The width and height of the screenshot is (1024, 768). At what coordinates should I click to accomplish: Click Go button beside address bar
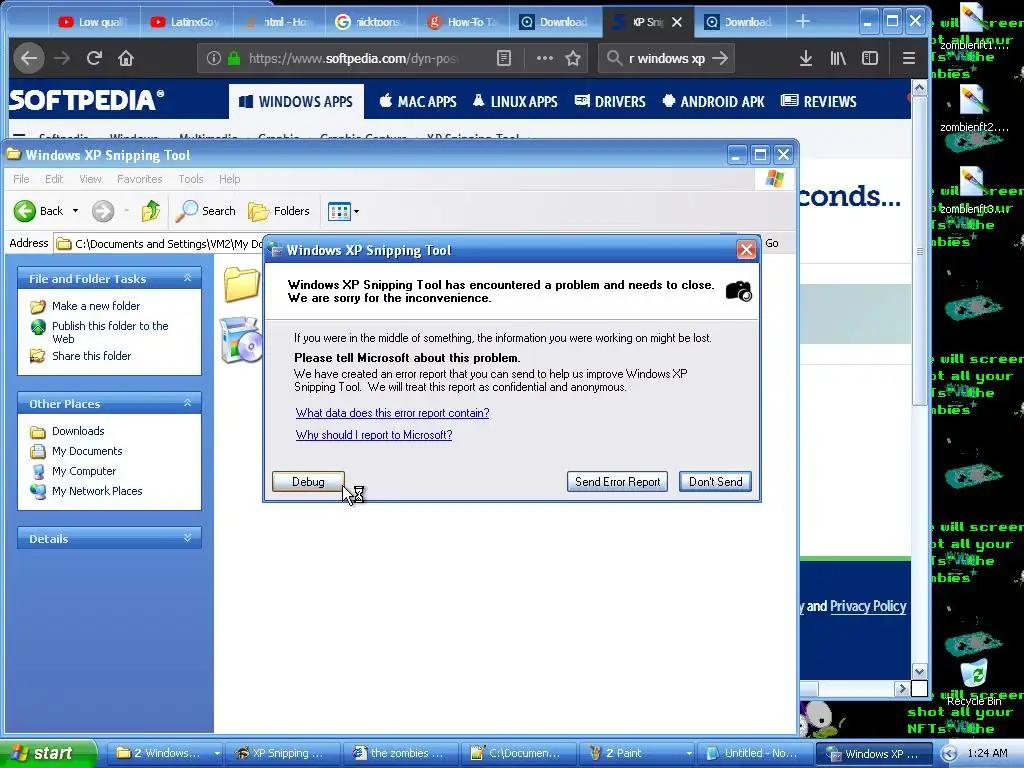point(771,243)
